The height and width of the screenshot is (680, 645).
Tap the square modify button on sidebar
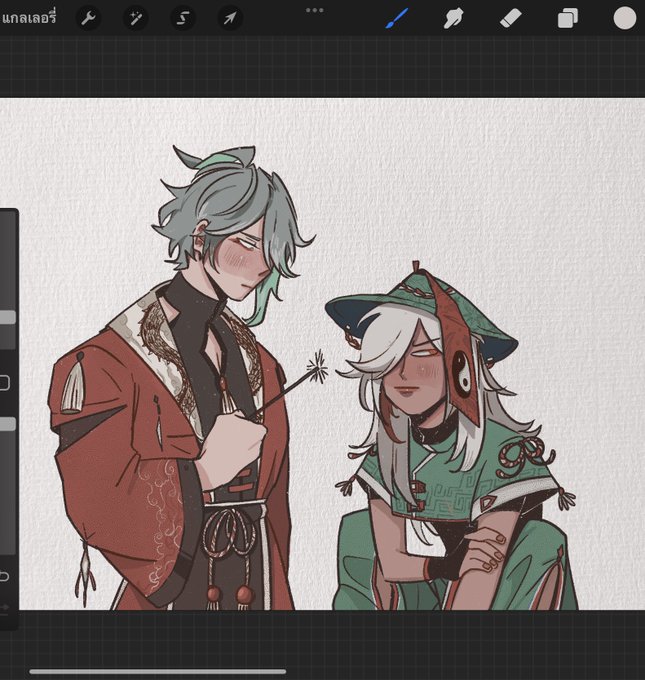pos(4,382)
